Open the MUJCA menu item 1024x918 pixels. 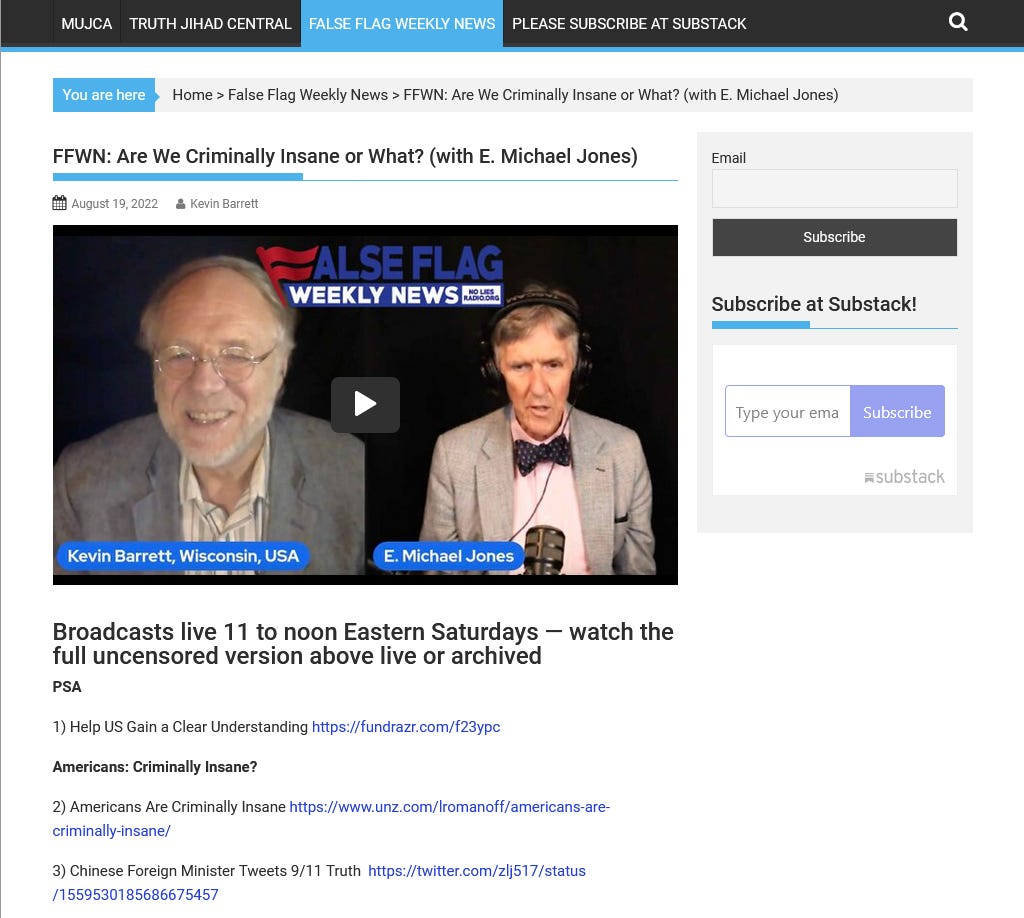click(x=87, y=24)
